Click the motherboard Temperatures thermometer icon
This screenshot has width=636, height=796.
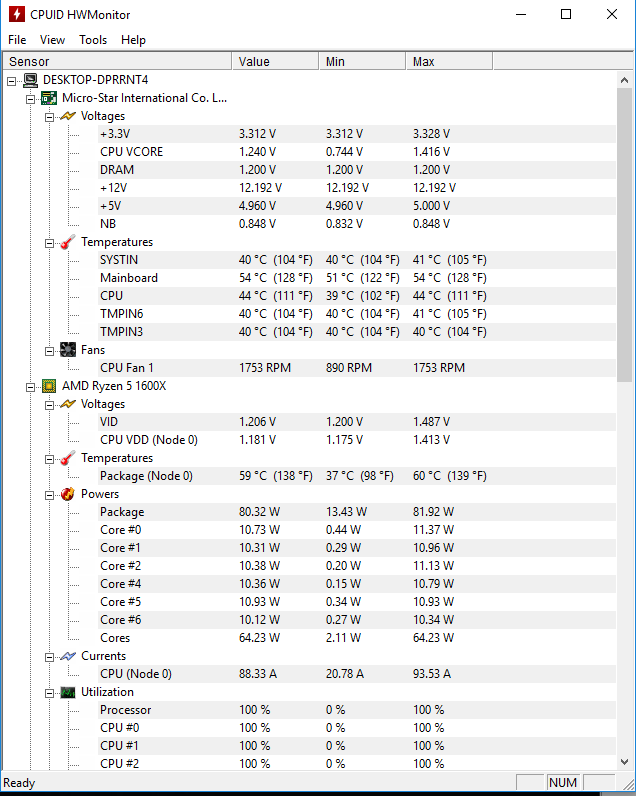pos(68,242)
